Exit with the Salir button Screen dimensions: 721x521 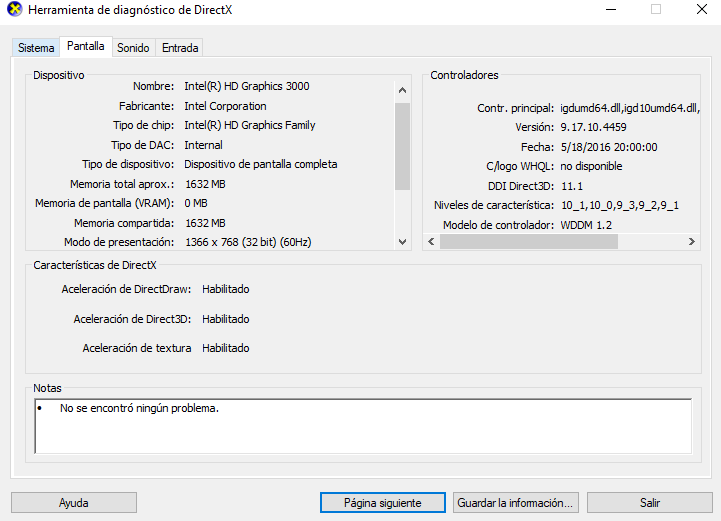[x=650, y=503]
